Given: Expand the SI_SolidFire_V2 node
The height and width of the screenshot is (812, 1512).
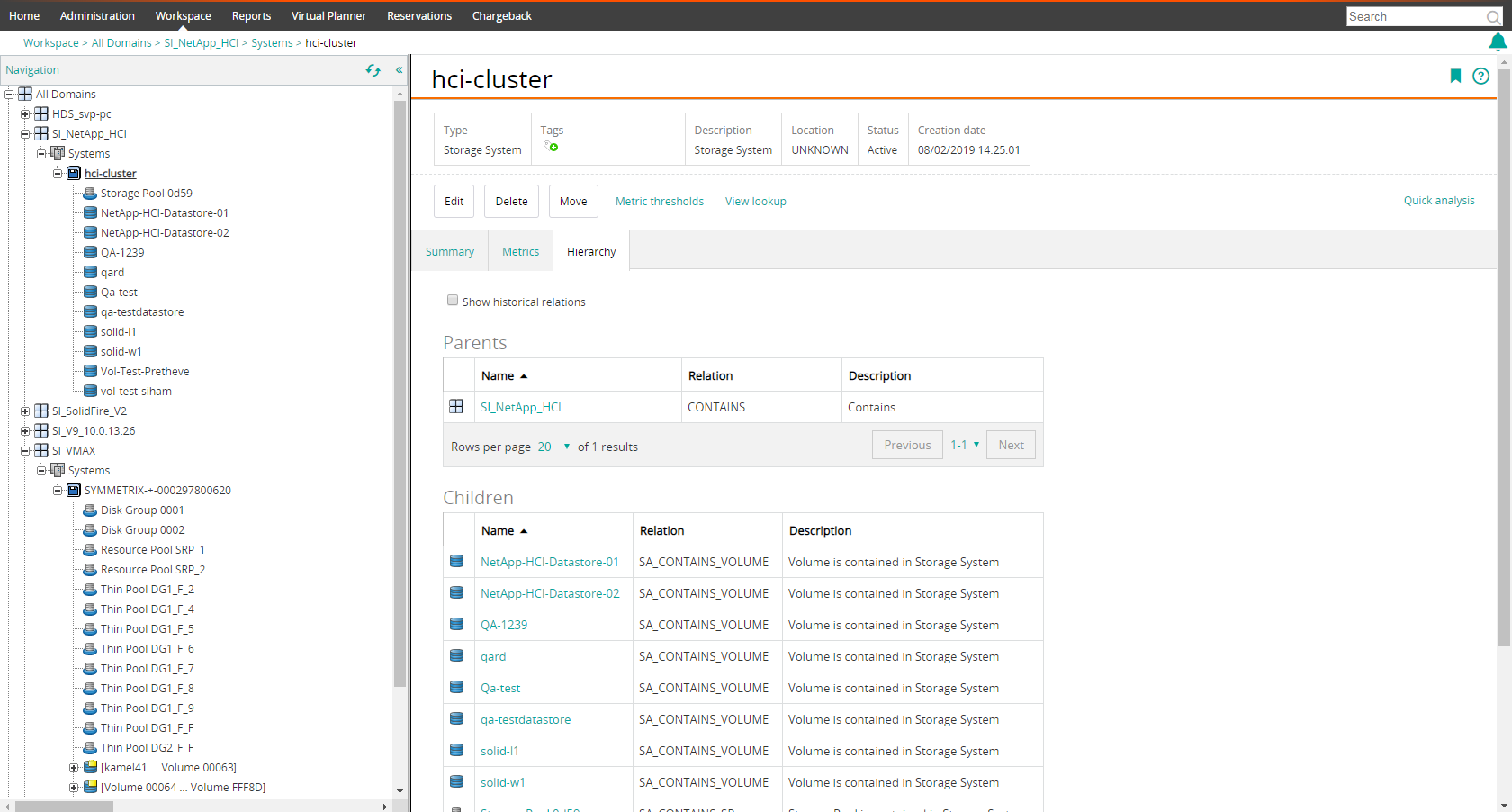Looking at the screenshot, I should tap(25, 411).
